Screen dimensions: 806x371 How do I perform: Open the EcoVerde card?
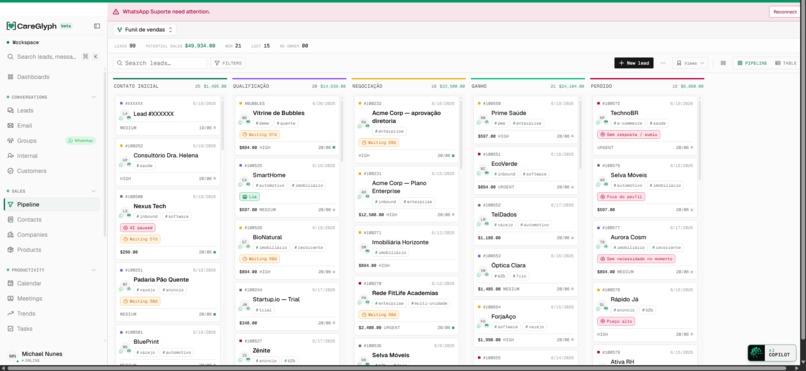pyautogui.click(x=525, y=171)
